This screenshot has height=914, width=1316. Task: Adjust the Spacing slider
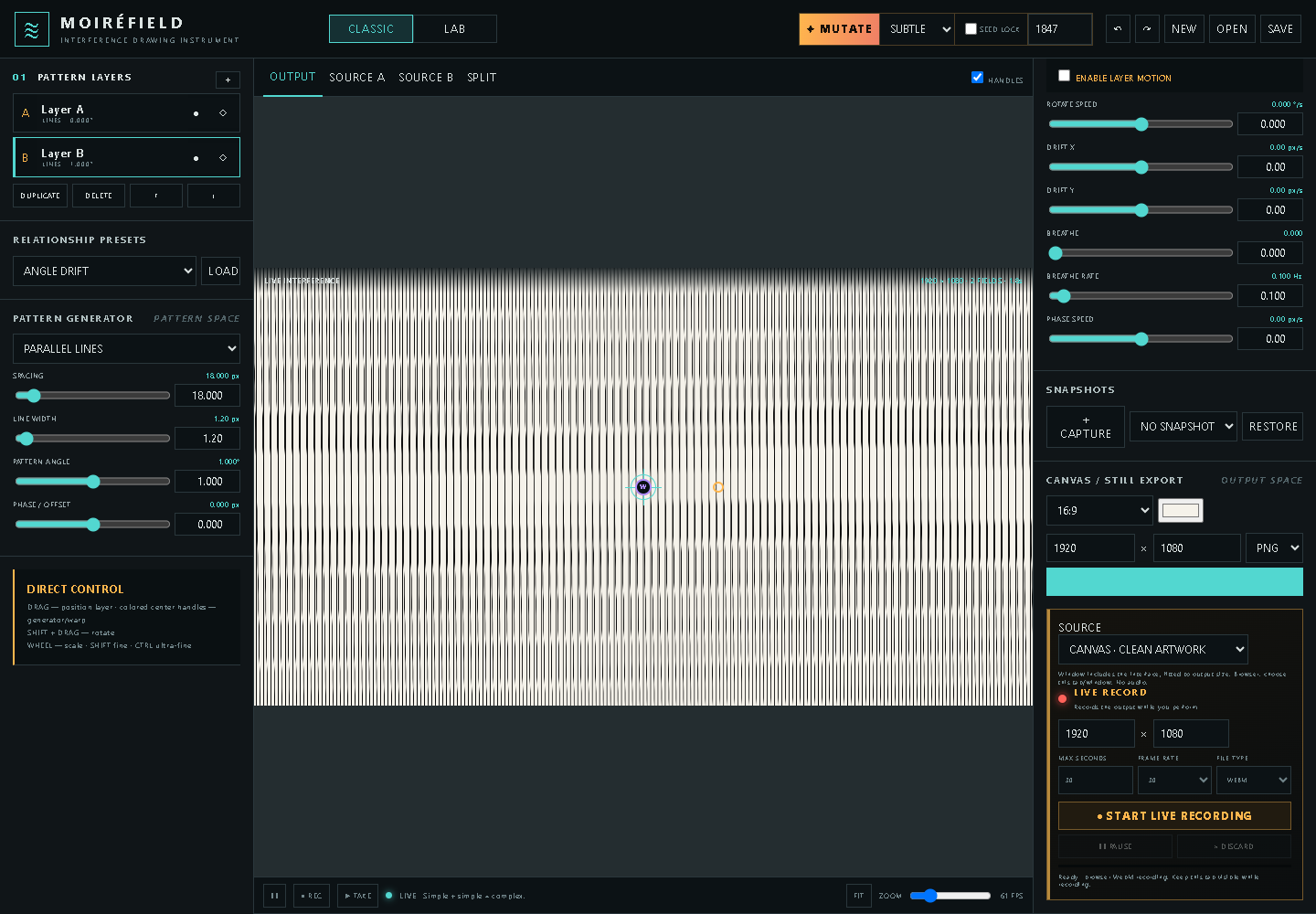[x=92, y=396]
